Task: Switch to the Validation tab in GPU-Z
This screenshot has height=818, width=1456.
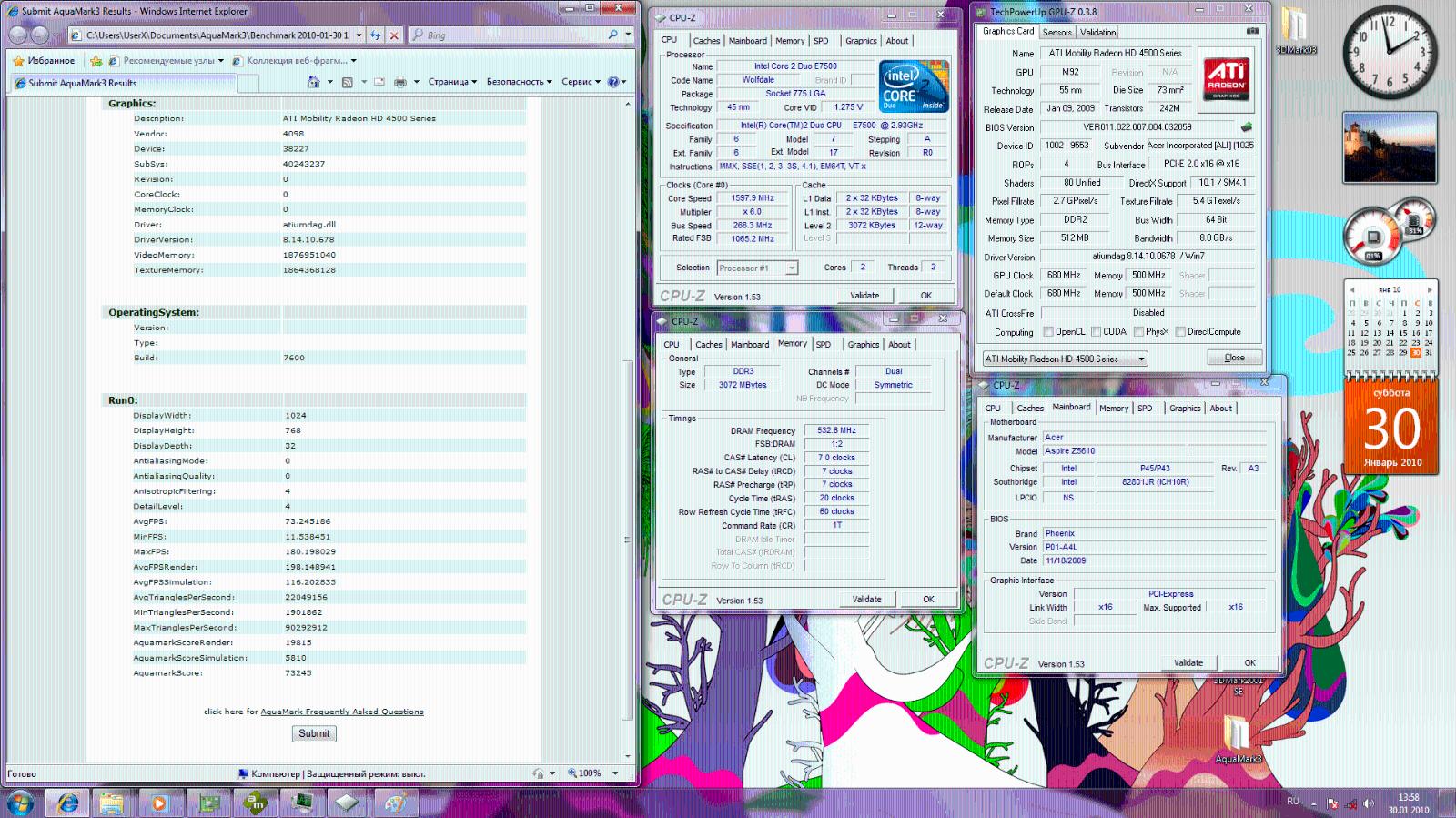Action: click(1098, 32)
